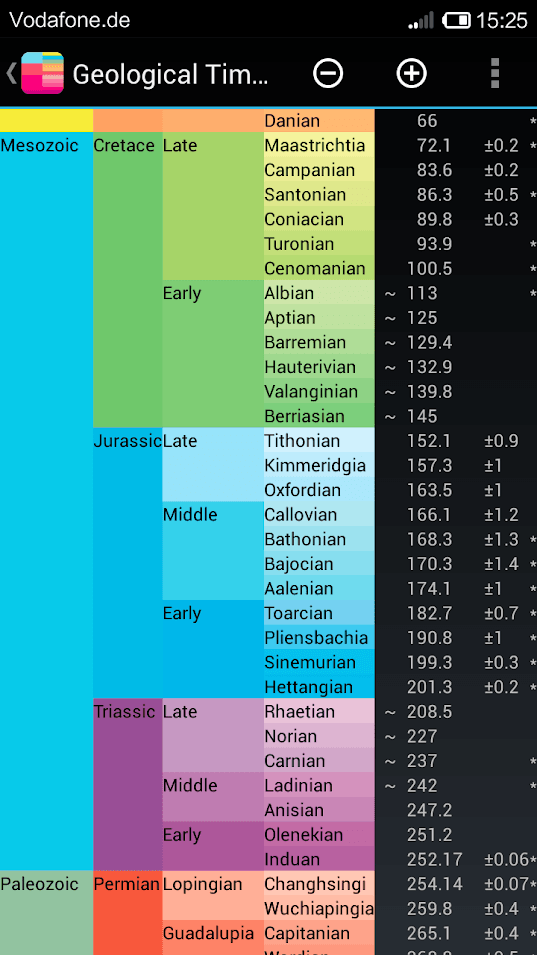This screenshot has height=955, width=537.
Task: Tap the Toarcian stage
Action: point(319,613)
